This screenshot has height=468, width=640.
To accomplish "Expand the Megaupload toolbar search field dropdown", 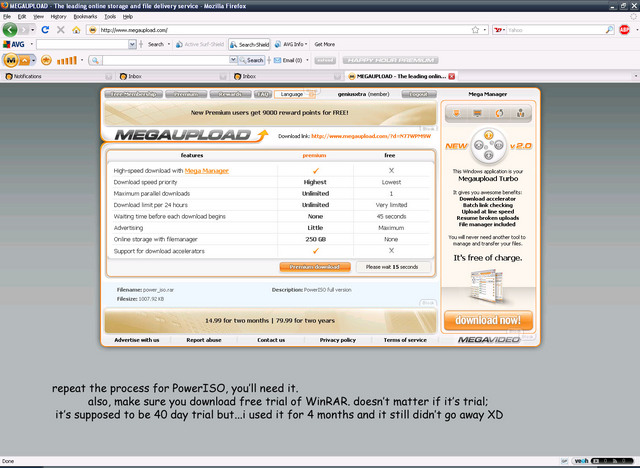I will (233, 60).
